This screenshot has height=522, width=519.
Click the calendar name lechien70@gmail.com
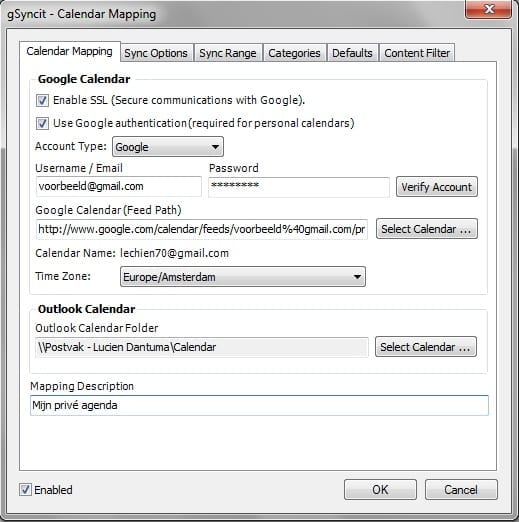click(174, 253)
